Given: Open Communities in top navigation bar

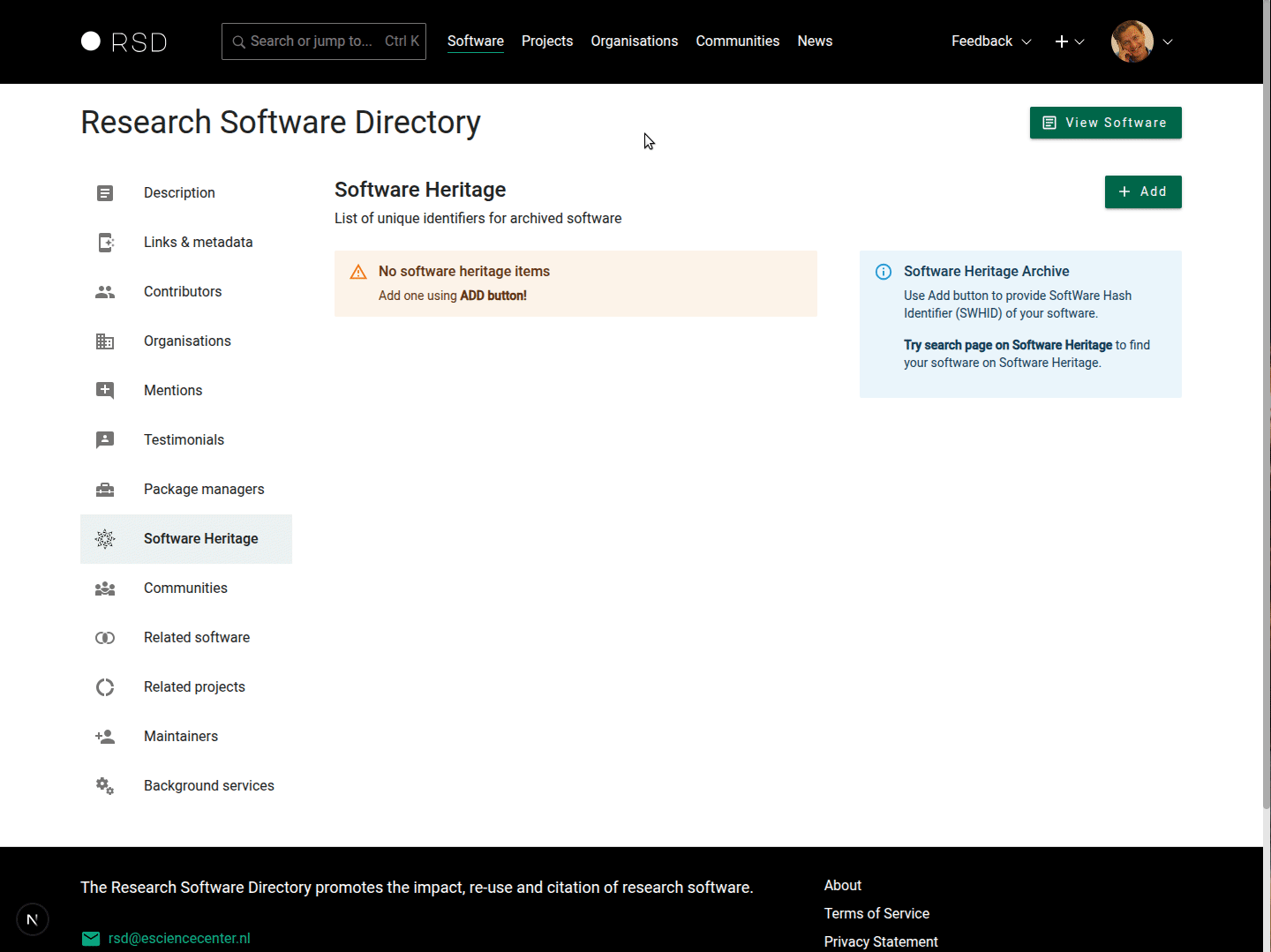Looking at the screenshot, I should (737, 41).
